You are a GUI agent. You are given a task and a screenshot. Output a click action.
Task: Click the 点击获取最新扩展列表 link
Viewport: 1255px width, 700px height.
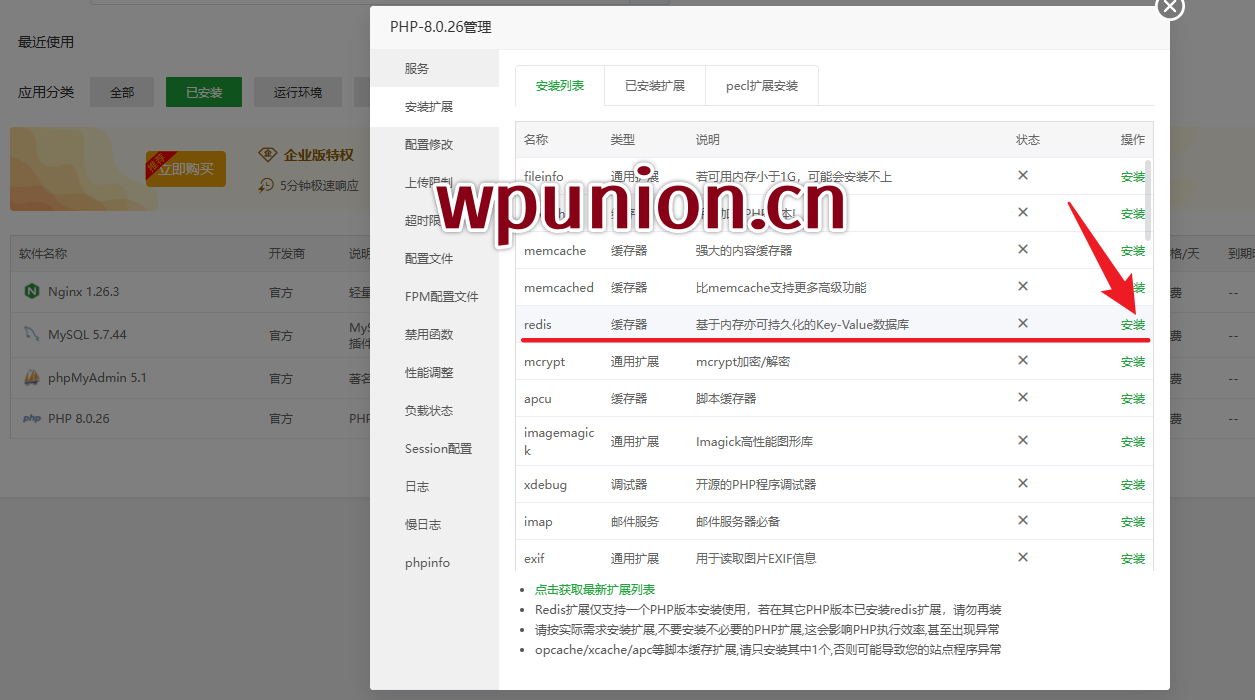point(595,590)
